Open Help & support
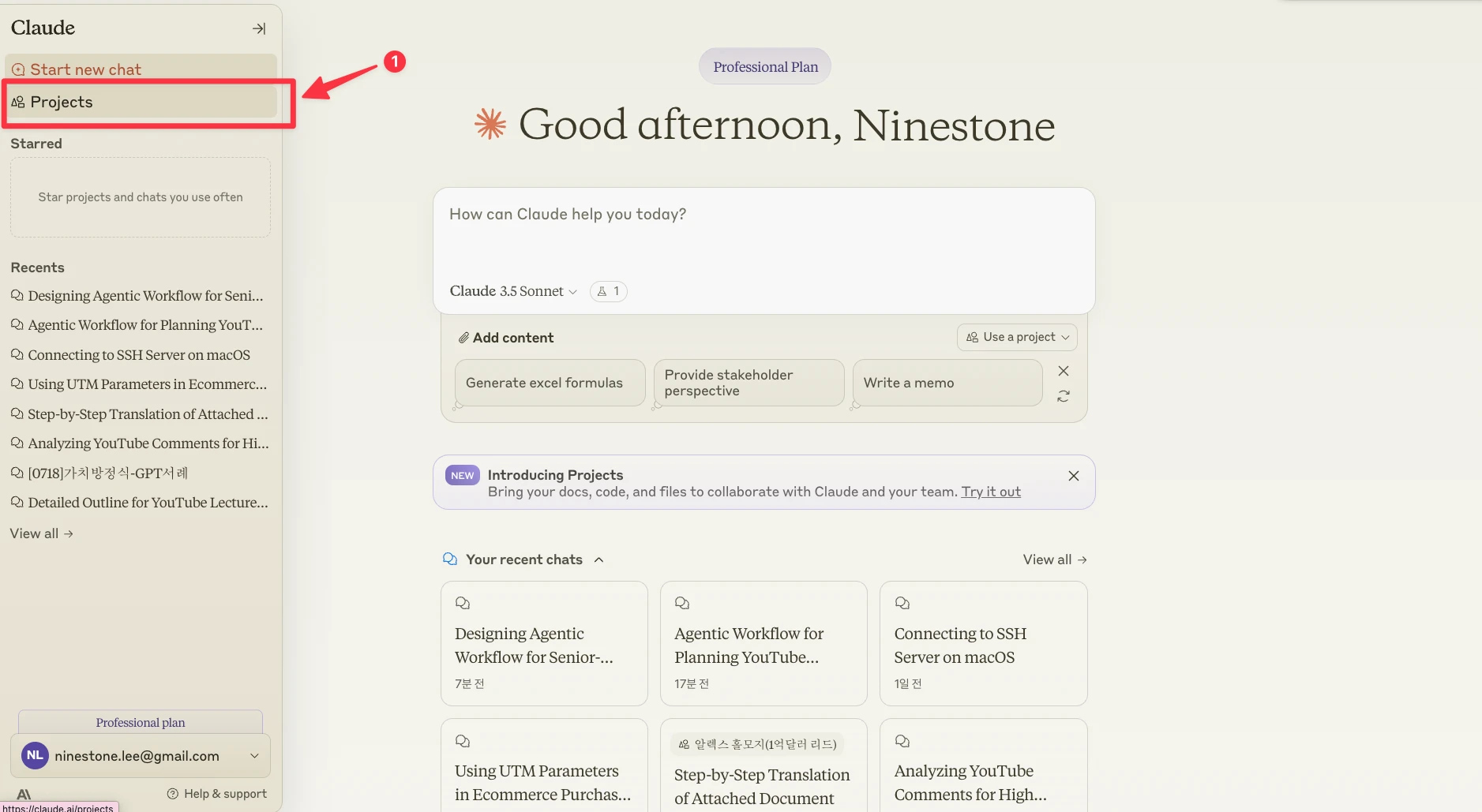This screenshot has height=812, width=1482. coord(217,794)
